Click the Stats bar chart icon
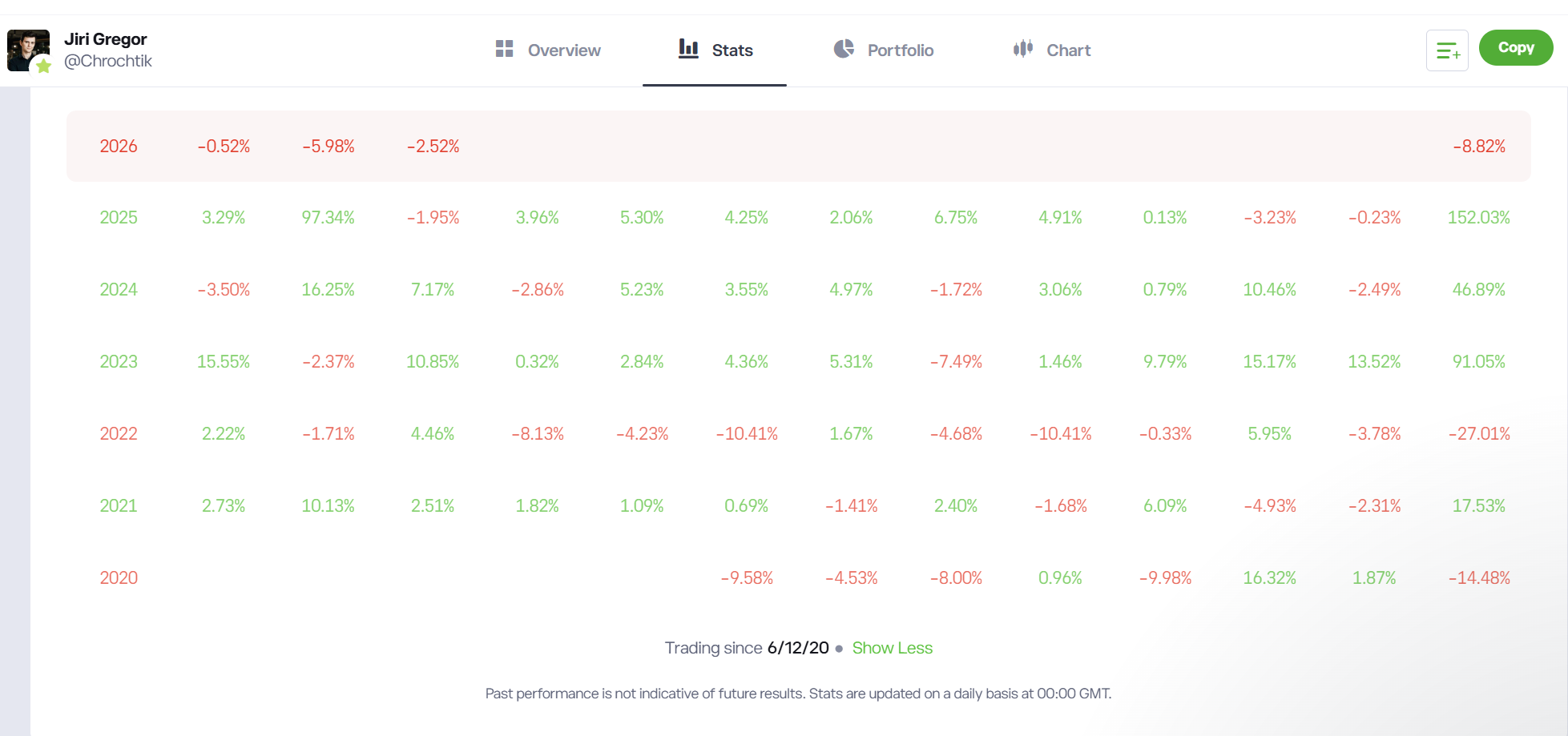The height and width of the screenshot is (736, 1568). (x=688, y=49)
